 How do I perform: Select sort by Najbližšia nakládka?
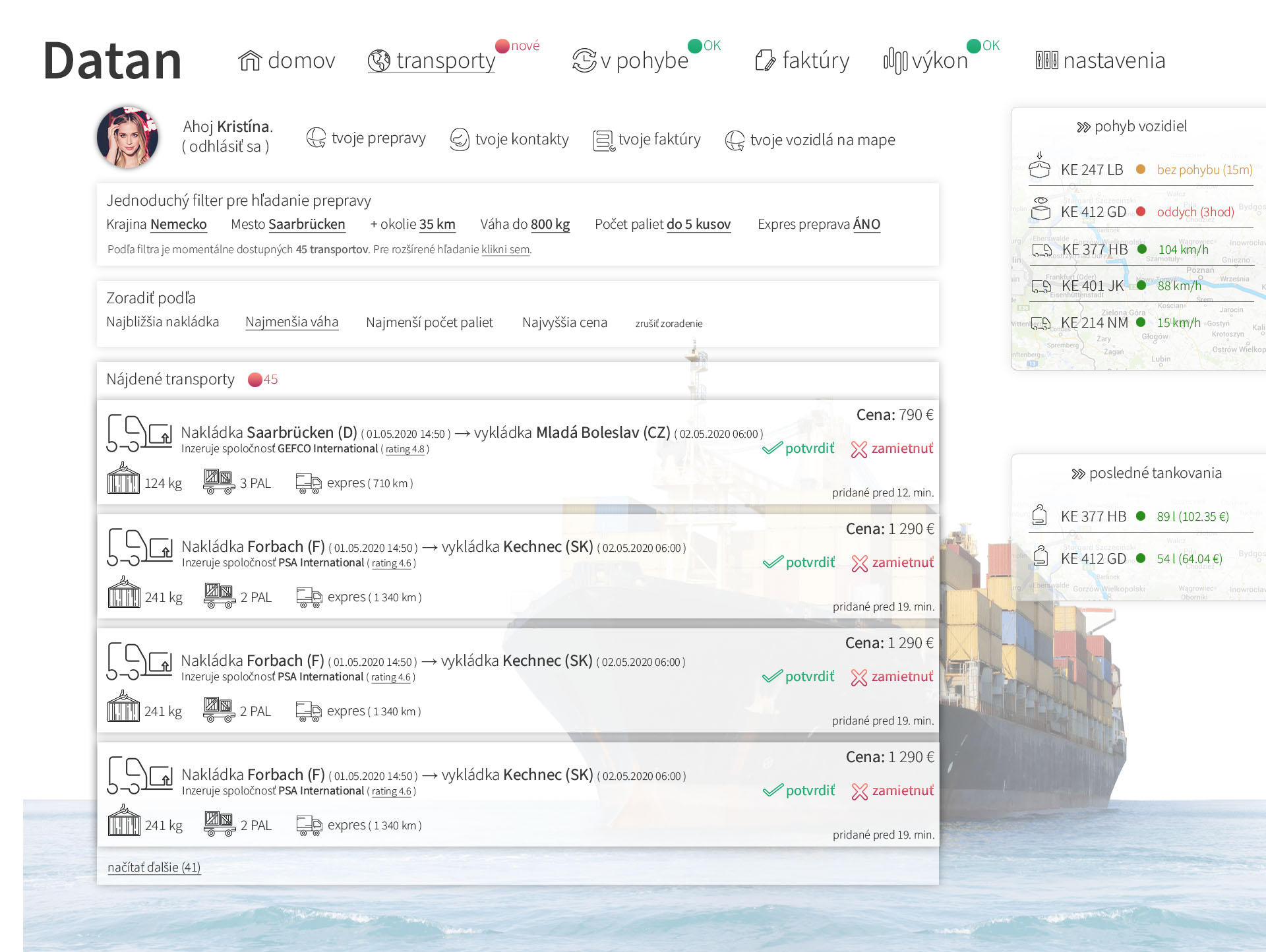pyautogui.click(x=163, y=322)
